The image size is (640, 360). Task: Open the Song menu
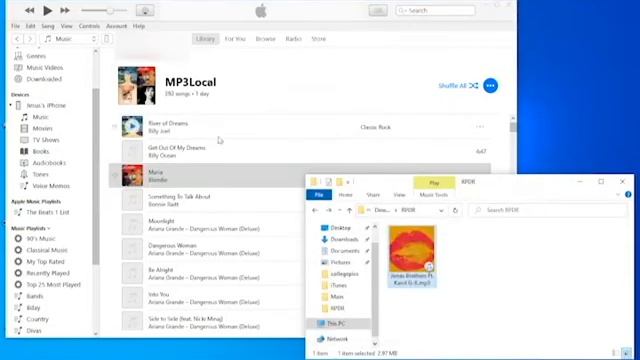48,26
